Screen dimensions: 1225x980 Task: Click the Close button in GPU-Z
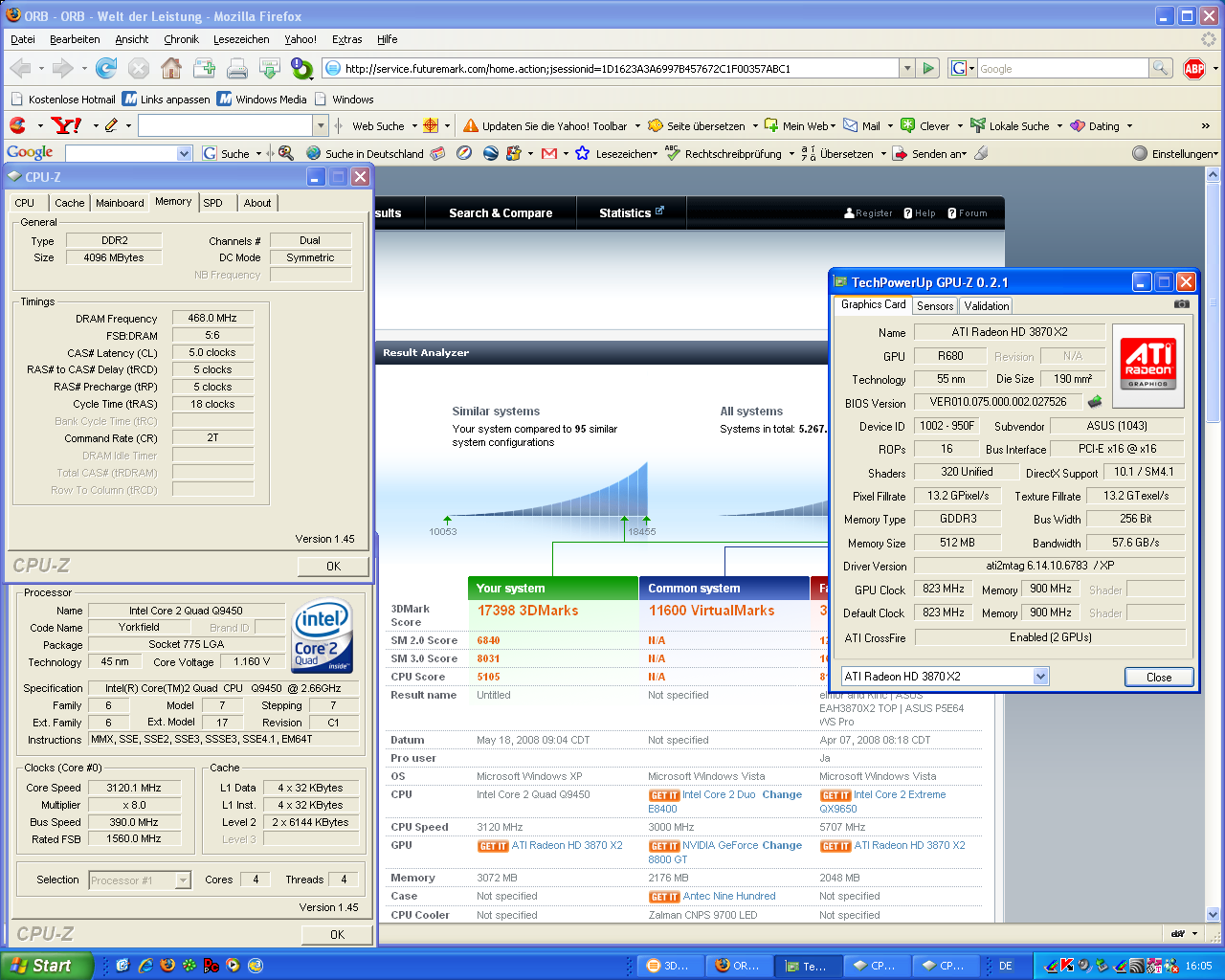[1159, 677]
